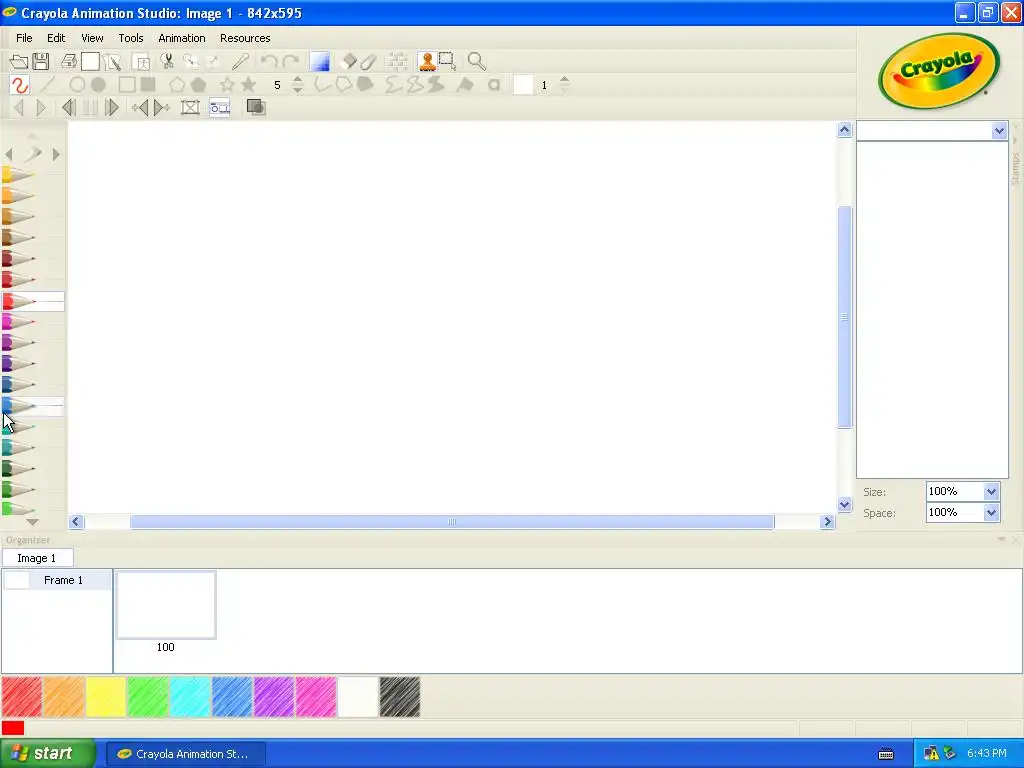The height and width of the screenshot is (768, 1024).
Task: Create a new blank page icon
Action: (x=90, y=61)
